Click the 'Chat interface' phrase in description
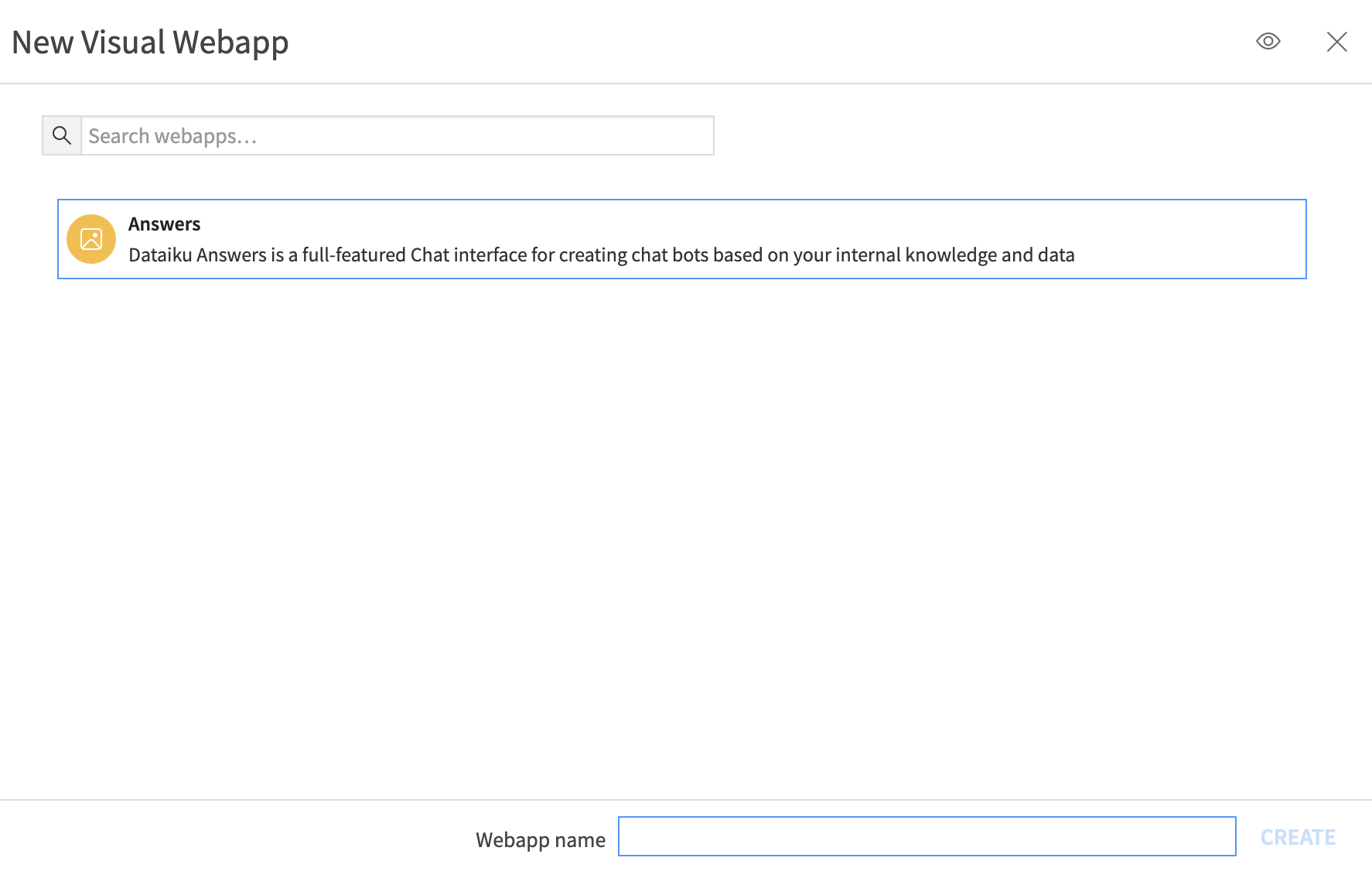The width and height of the screenshot is (1372, 885). (469, 255)
